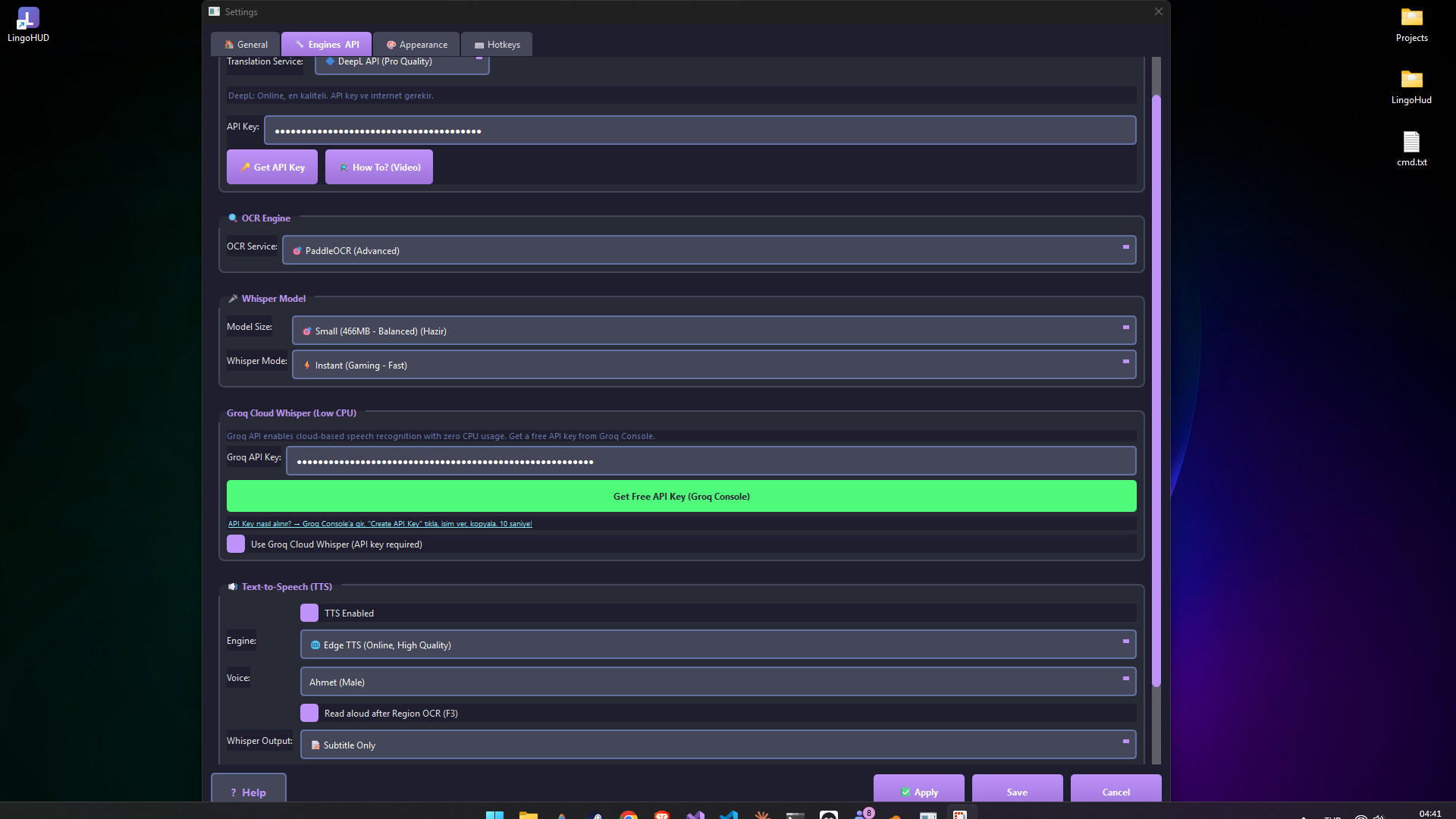The image size is (1456, 819).
Task: Click the LingoHud folder desktop icon
Action: [x=1411, y=80]
